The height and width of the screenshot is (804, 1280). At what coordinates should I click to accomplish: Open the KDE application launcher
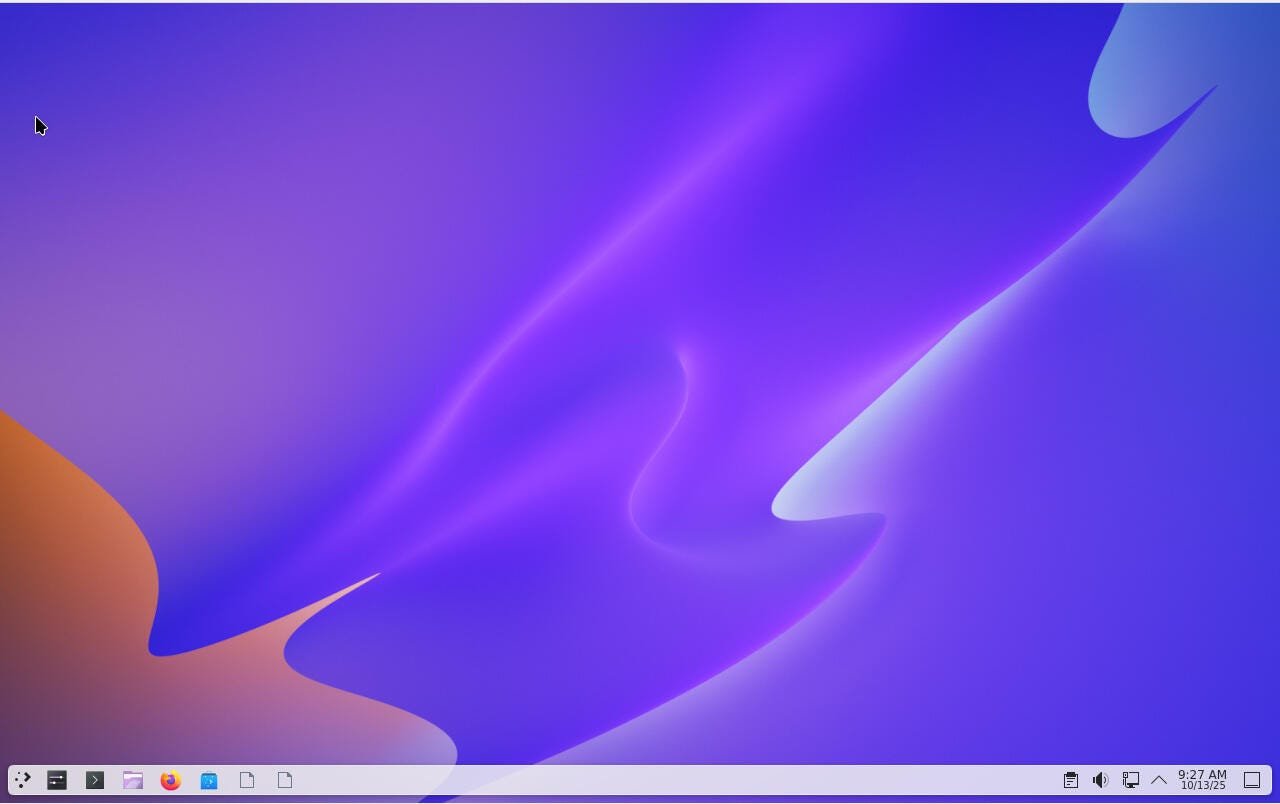[x=22, y=780]
